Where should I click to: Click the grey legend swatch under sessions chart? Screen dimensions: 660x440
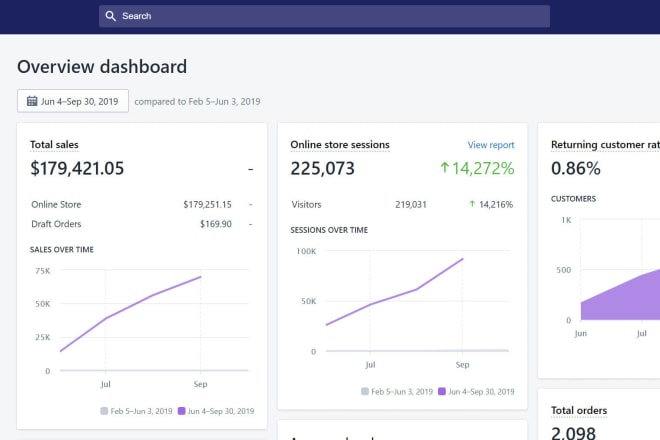tap(365, 391)
